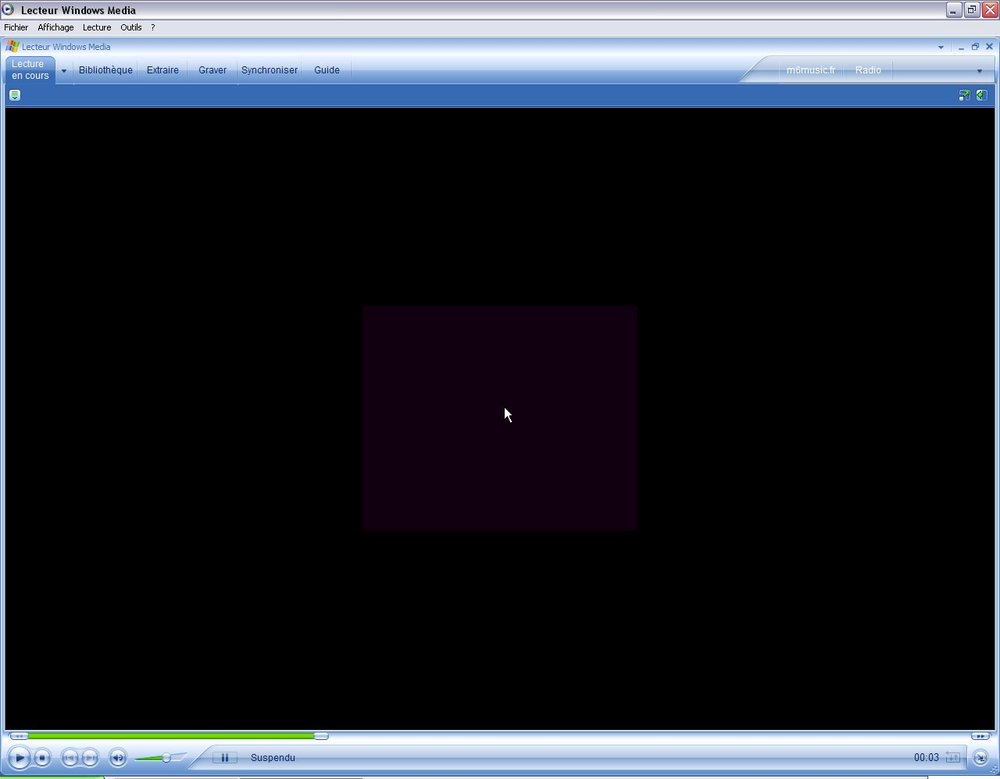Open the Graver tab
The width and height of the screenshot is (1000, 779).
point(212,70)
